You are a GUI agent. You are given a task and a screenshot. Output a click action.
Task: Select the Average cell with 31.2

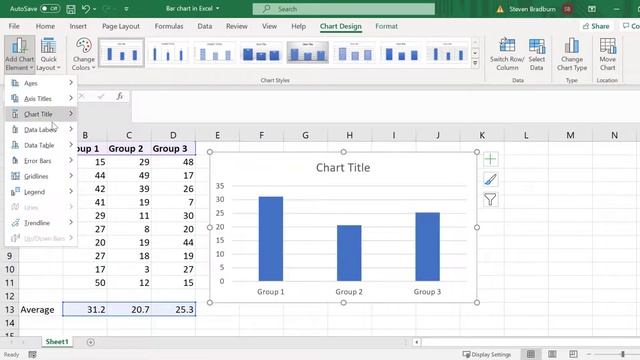(85, 309)
